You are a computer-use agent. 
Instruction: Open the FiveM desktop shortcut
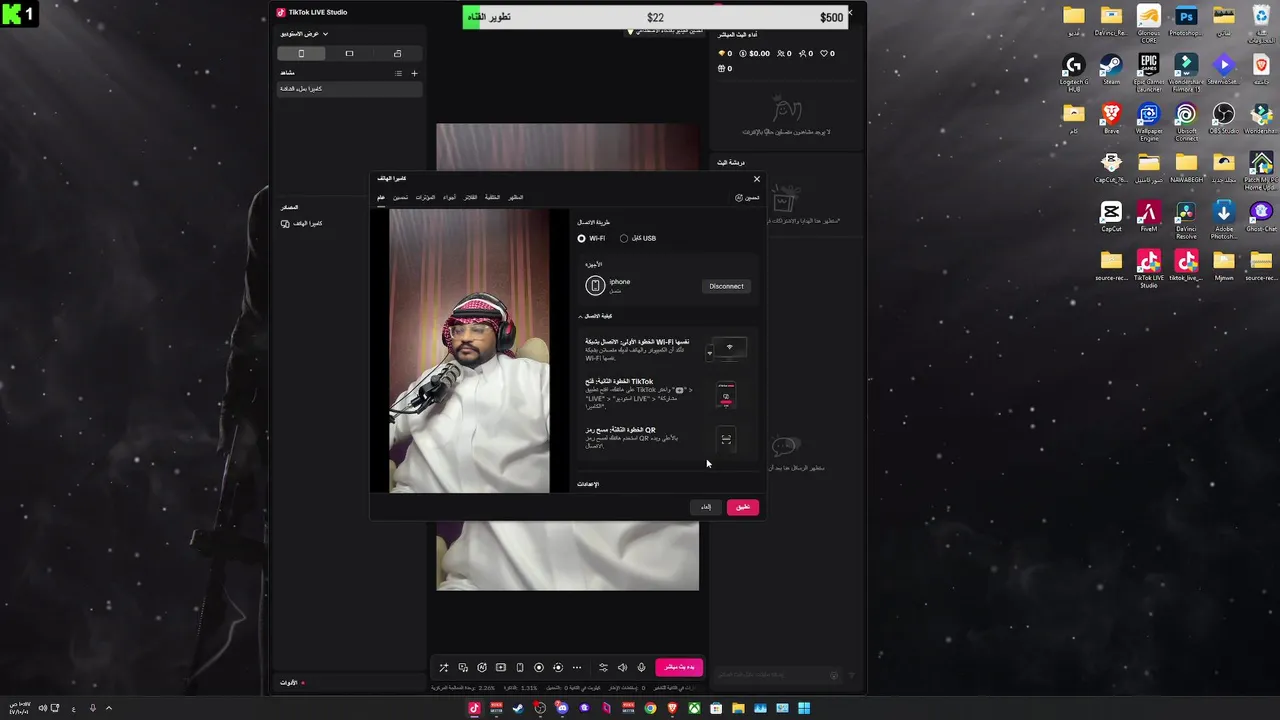(1148, 216)
